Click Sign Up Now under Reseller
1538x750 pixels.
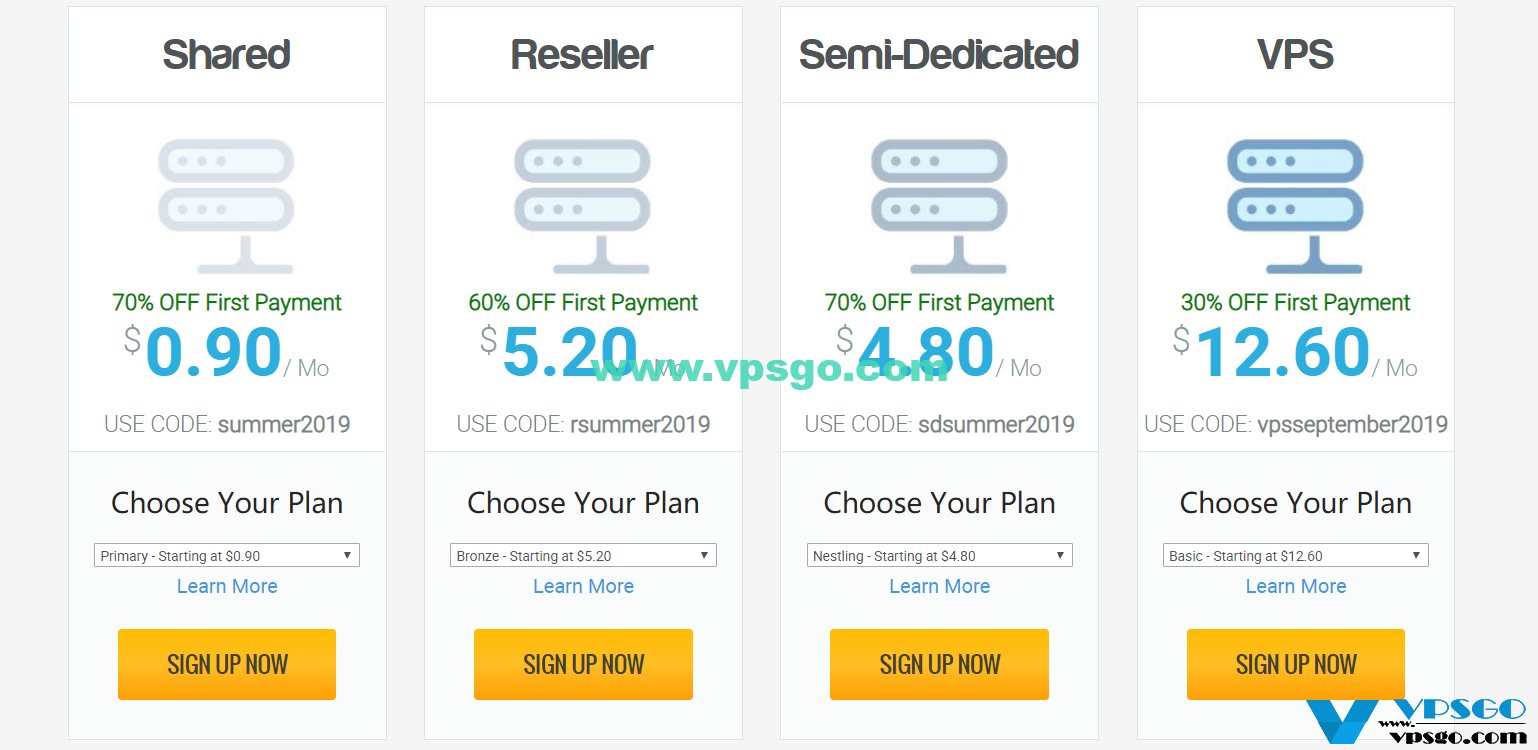point(583,664)
